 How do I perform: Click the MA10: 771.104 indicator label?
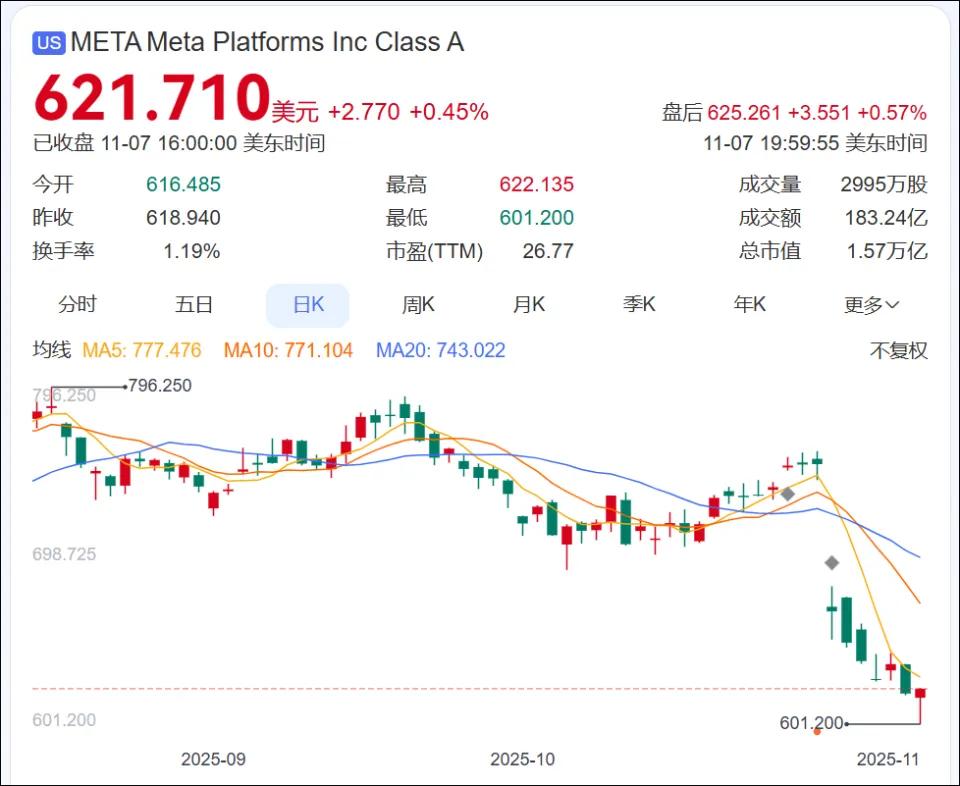point(288,350)
